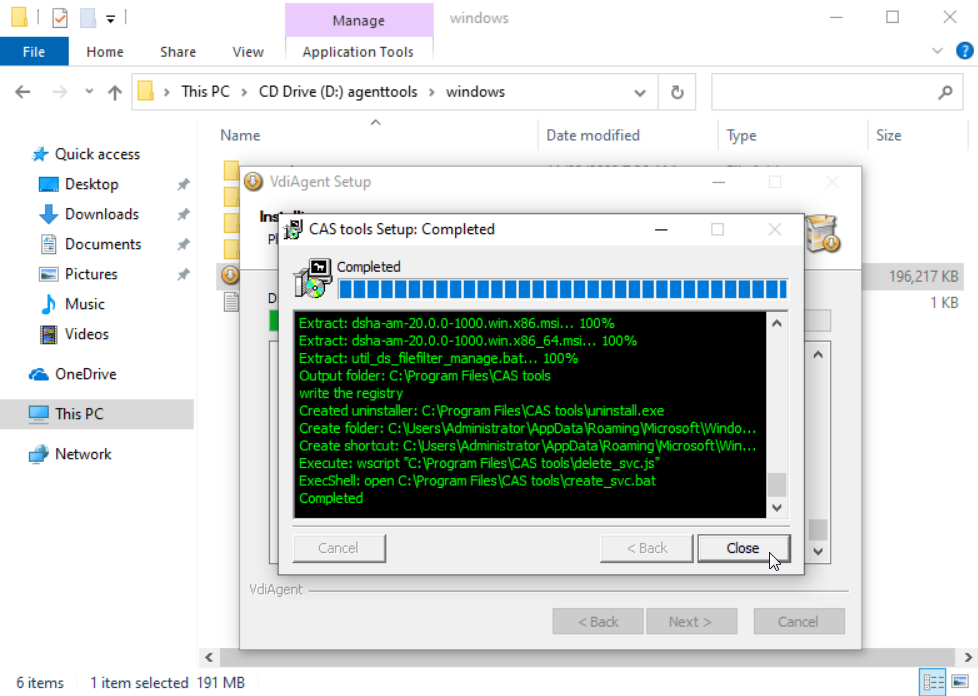Viewport: 978px width, 696px height.
Task: Click the CAS tools progress bar
Action: pyautogui.click(x=563, y=289)
